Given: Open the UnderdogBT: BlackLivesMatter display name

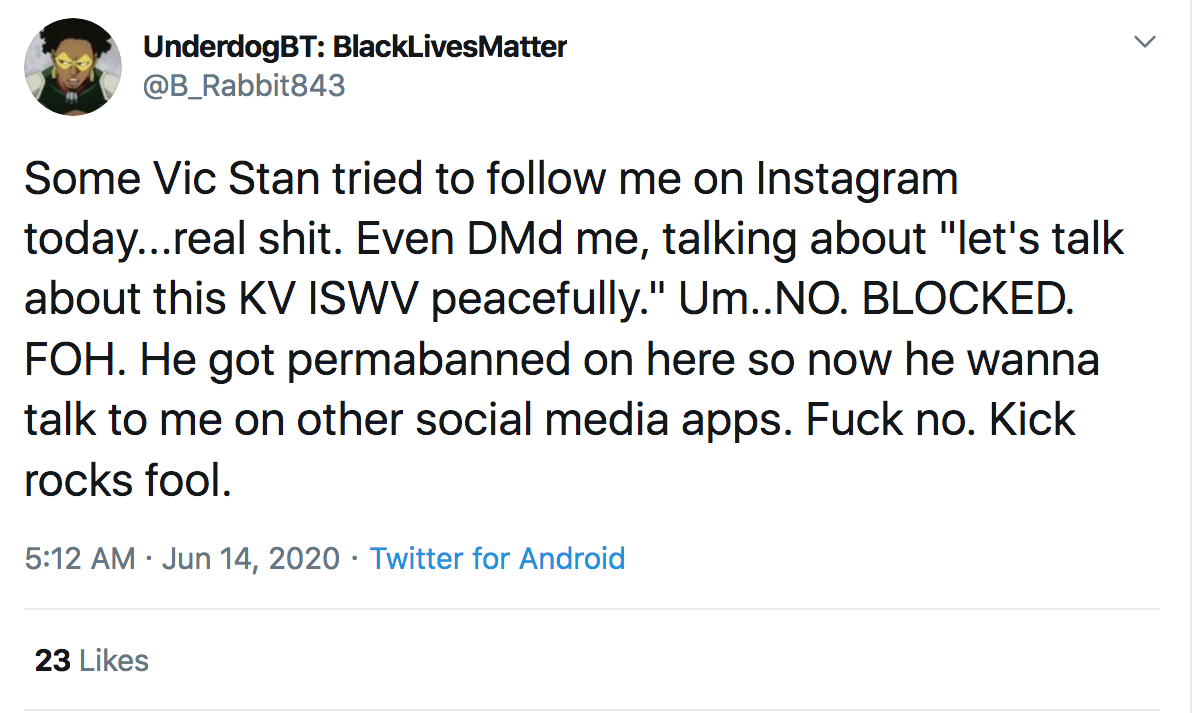Looking at the screenshot, I should click(355, 47).
